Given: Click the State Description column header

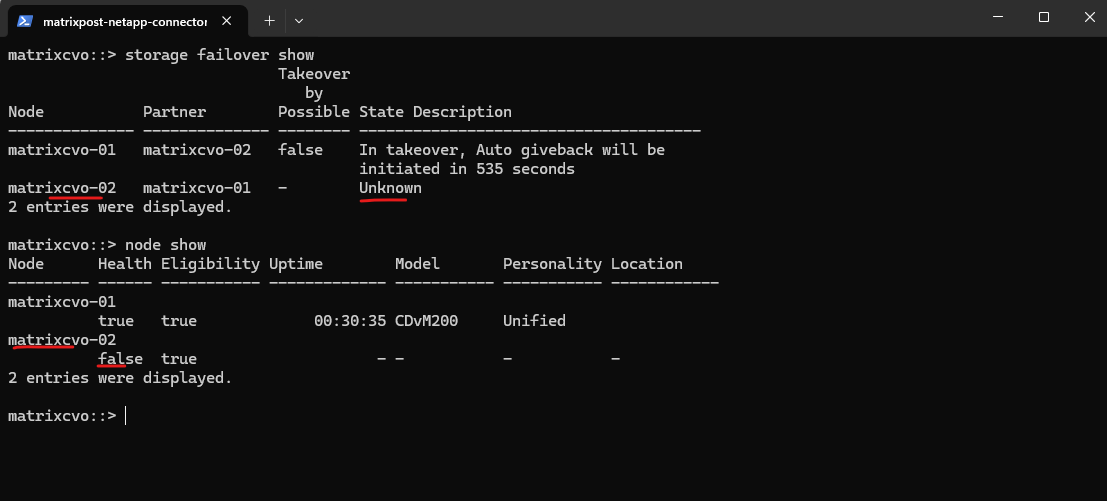Looking at the screenshot, I should (x=435, y=112).
